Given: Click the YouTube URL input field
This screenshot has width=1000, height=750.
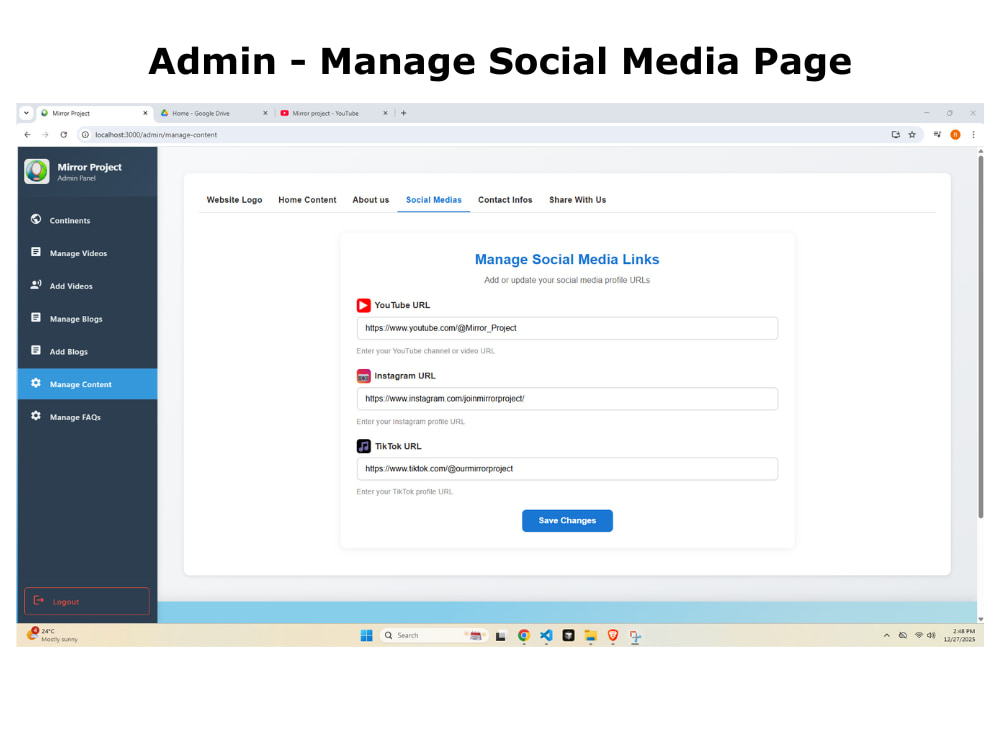Looking at the screenshot, I should 567,328.
